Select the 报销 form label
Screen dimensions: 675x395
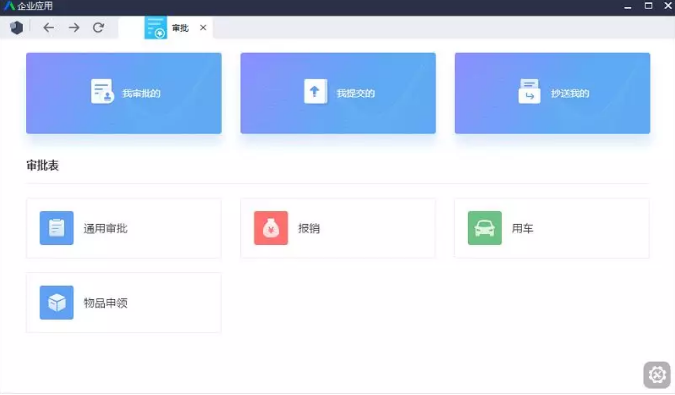click(309, 228)
